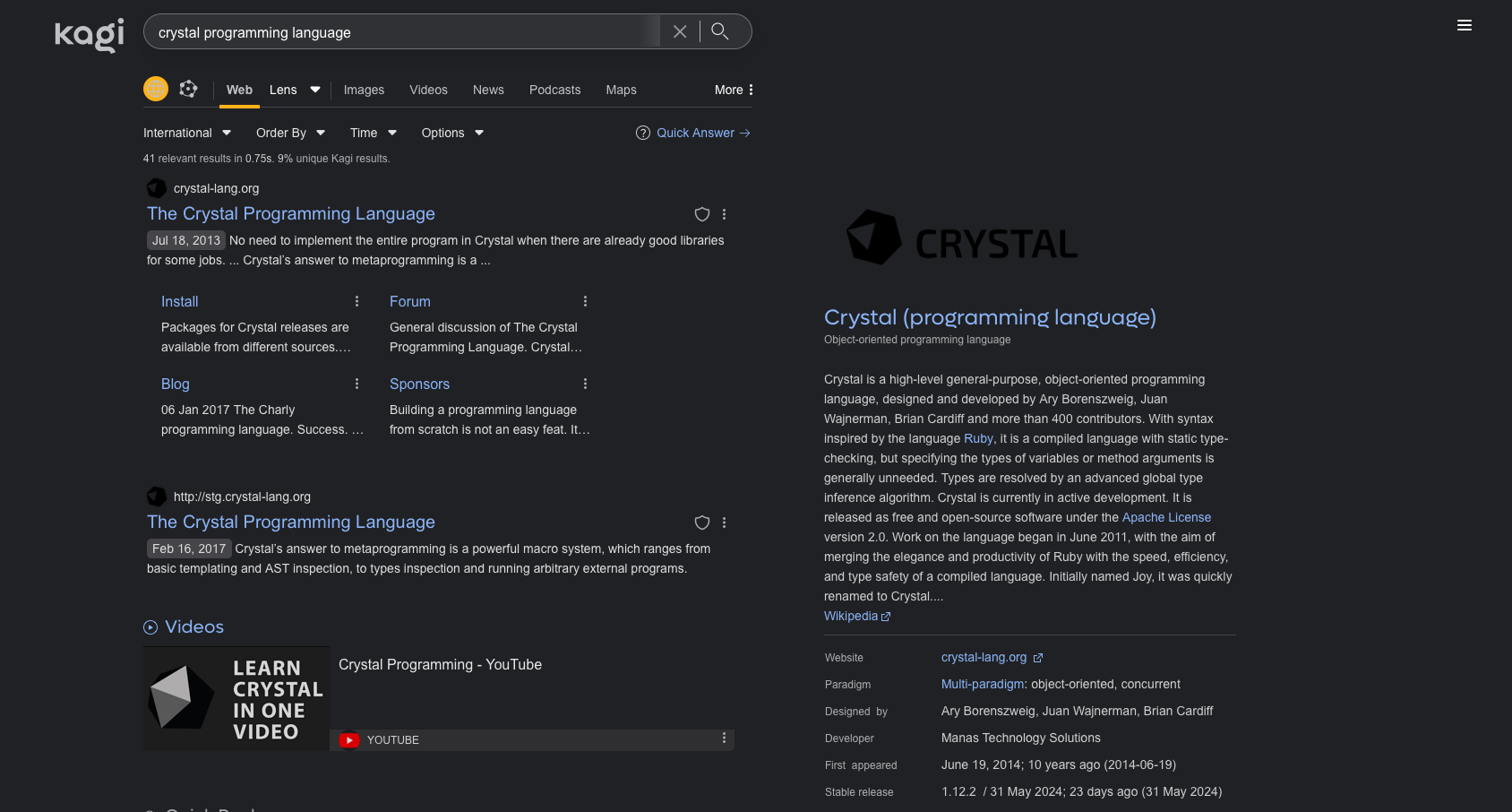The width and height of the screenshot is (1512, 812).
Task: Switch to the Podcasts tab
Action: click(554, 90)
